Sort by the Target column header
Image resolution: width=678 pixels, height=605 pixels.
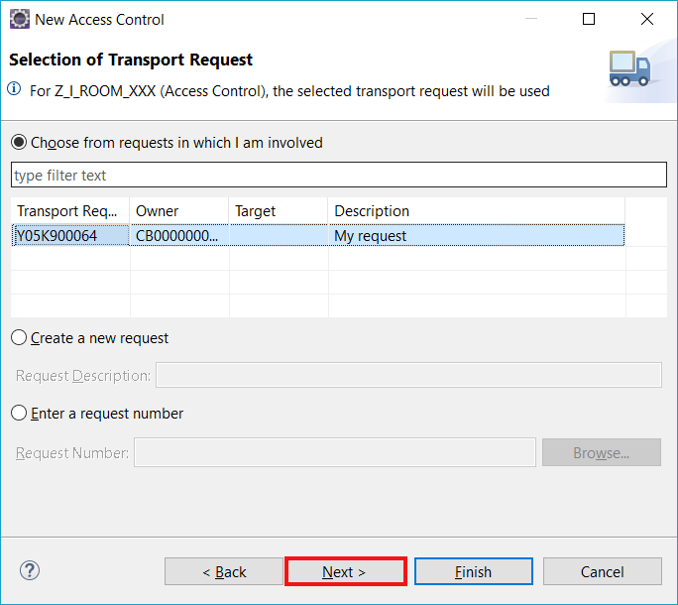point(278,211)
